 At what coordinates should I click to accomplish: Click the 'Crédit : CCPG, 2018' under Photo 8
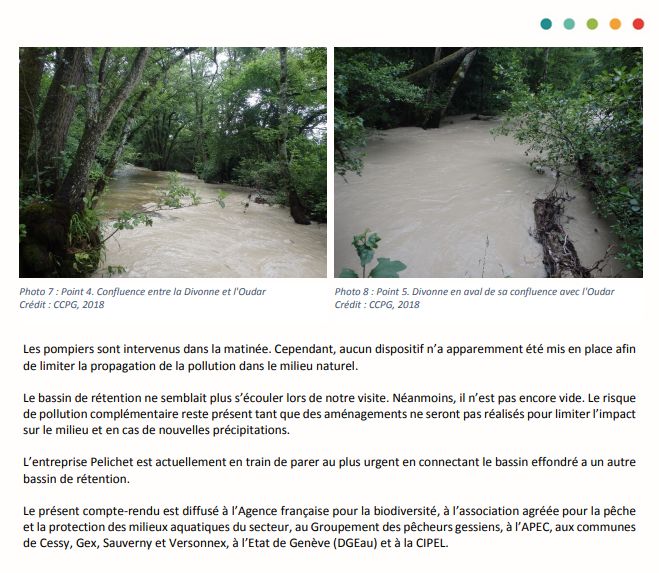[377, 305]
